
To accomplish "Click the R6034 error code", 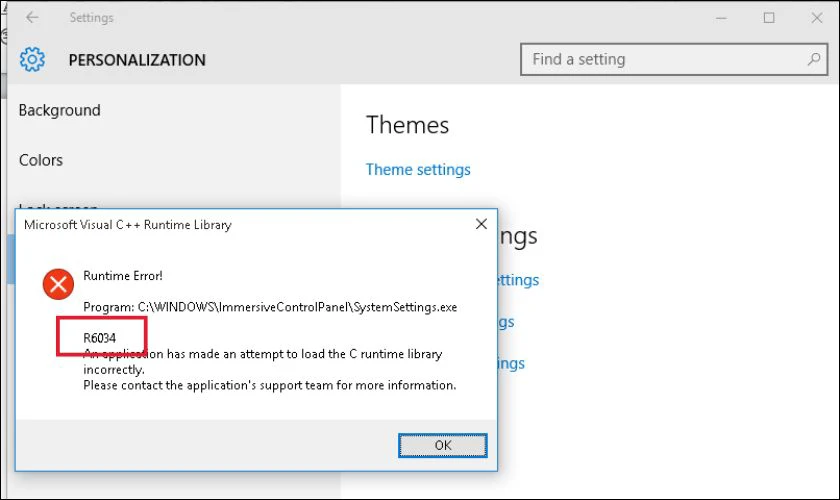I will click(99, 338).
